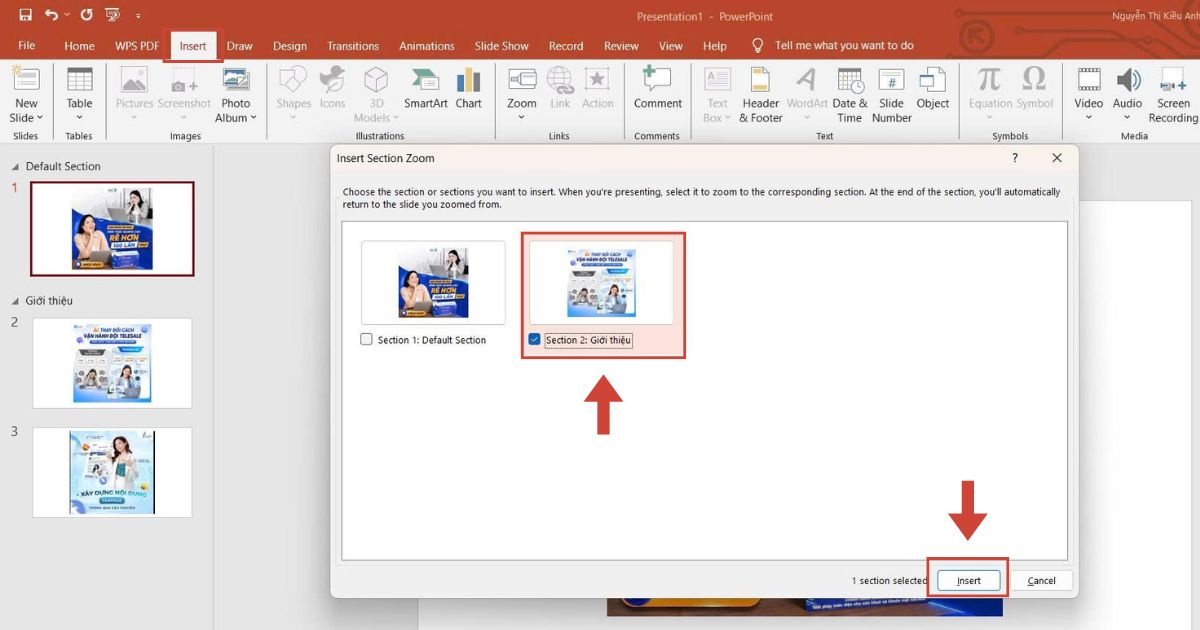Open the Record tab
The height and width of the screenshot is (630, 1200).
click(566, 46)
